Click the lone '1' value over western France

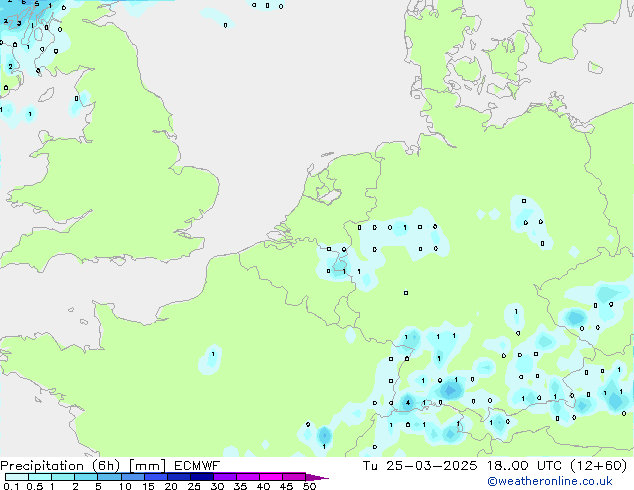213,354
